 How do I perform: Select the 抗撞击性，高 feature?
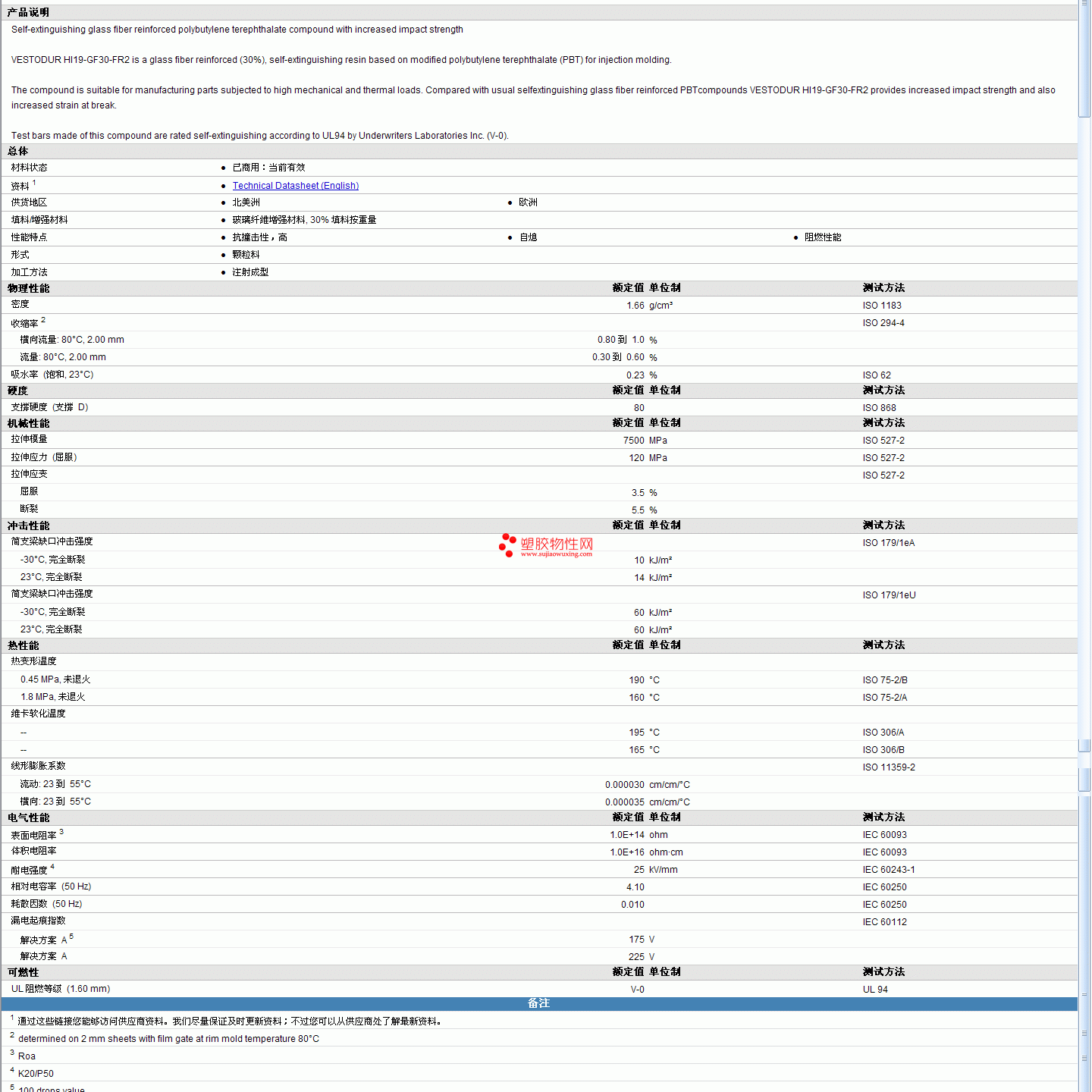point(259,237)
